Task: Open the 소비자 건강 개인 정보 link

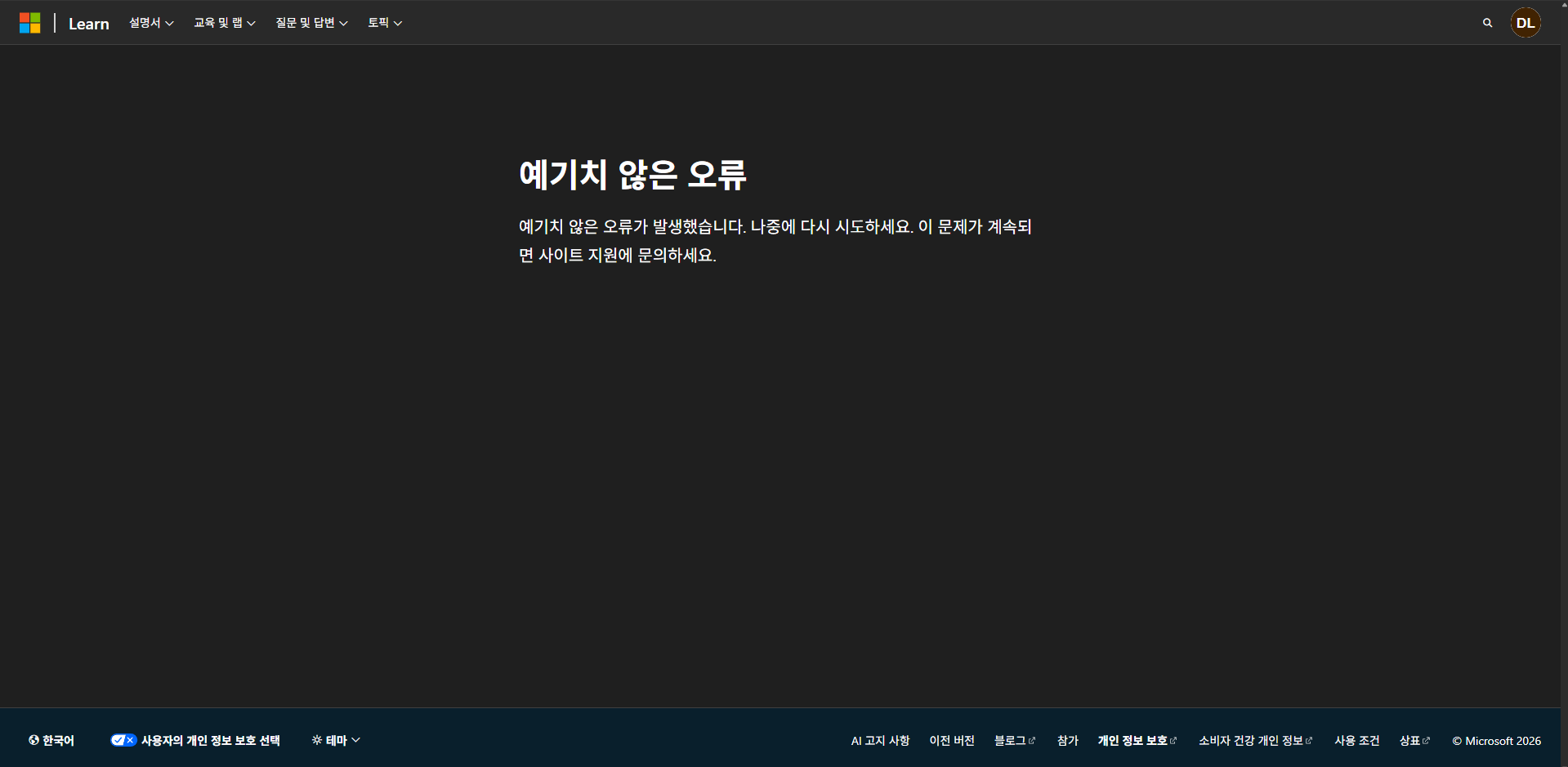Action: 1255,741
